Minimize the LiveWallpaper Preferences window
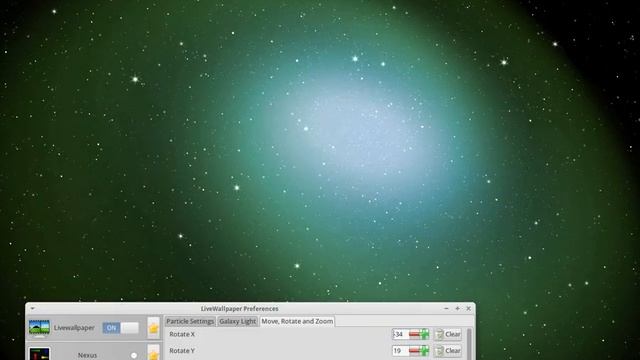Screen dimensions: 640x360 point(446,309)
